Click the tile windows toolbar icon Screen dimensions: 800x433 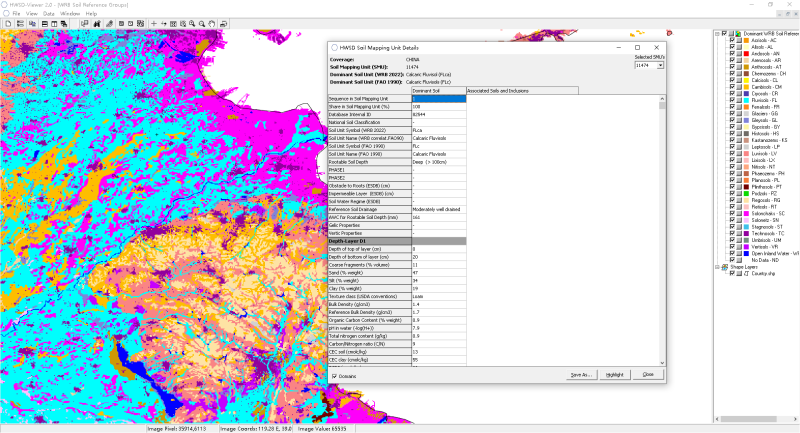45,24
